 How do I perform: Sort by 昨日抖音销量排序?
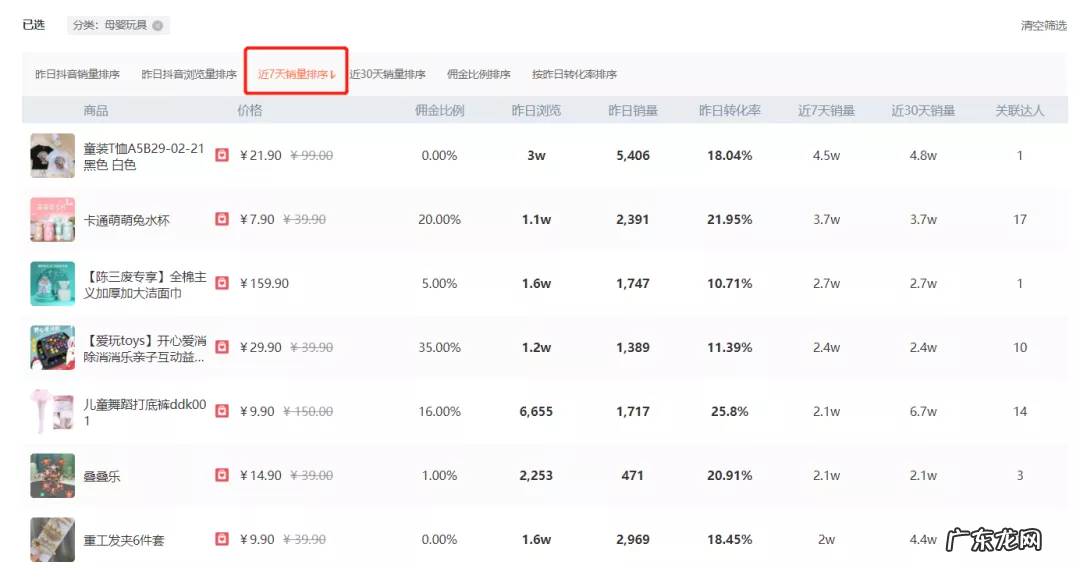coord(77,74)
